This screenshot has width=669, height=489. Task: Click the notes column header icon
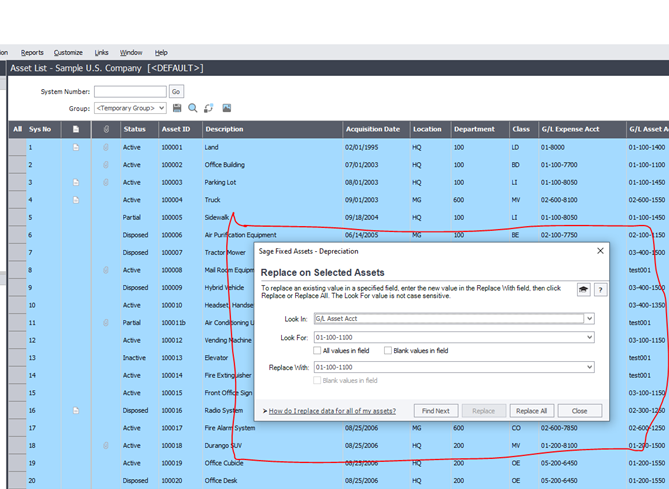(76, 129)
